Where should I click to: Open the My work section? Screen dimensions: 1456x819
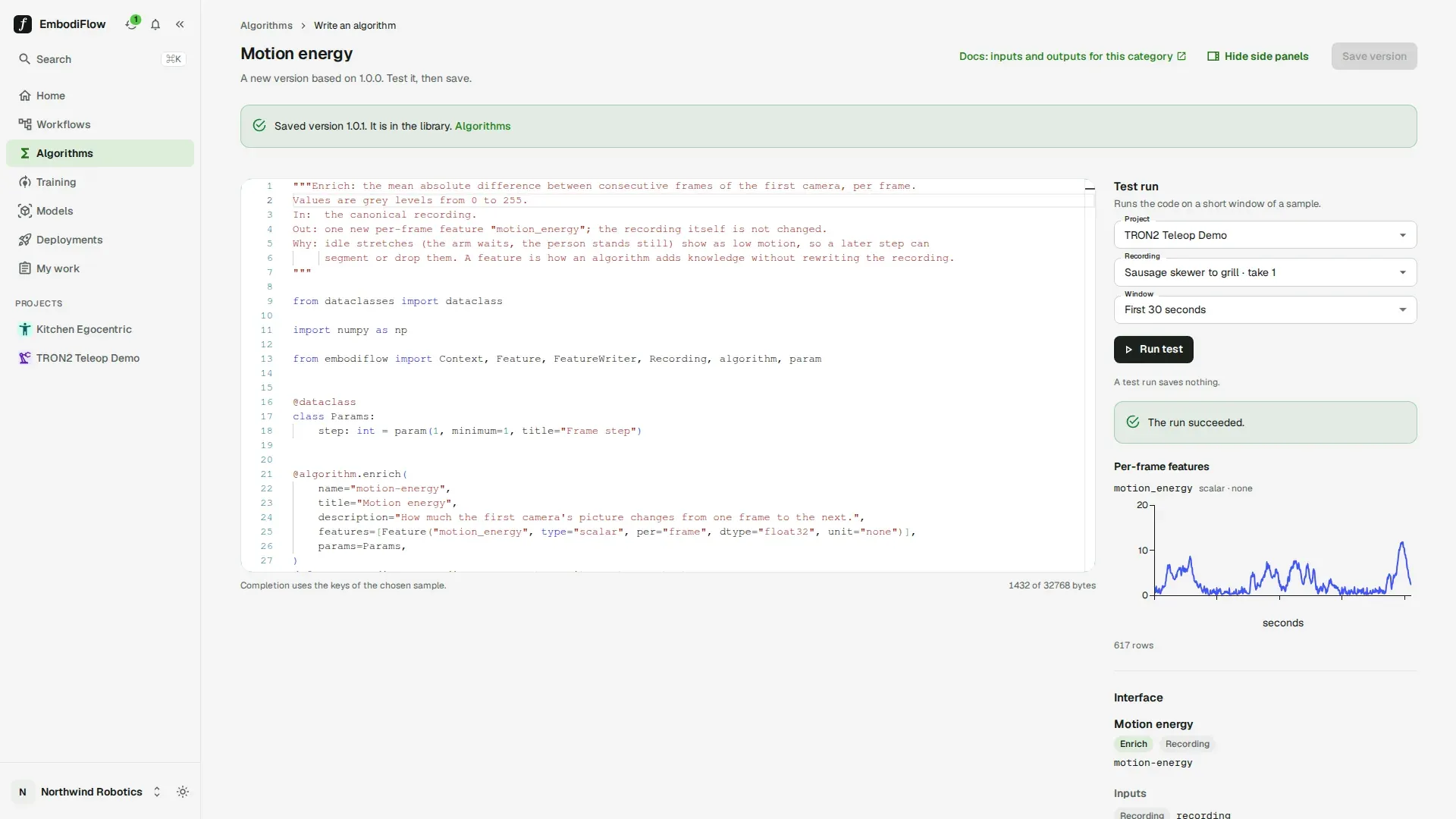[100, 268]
